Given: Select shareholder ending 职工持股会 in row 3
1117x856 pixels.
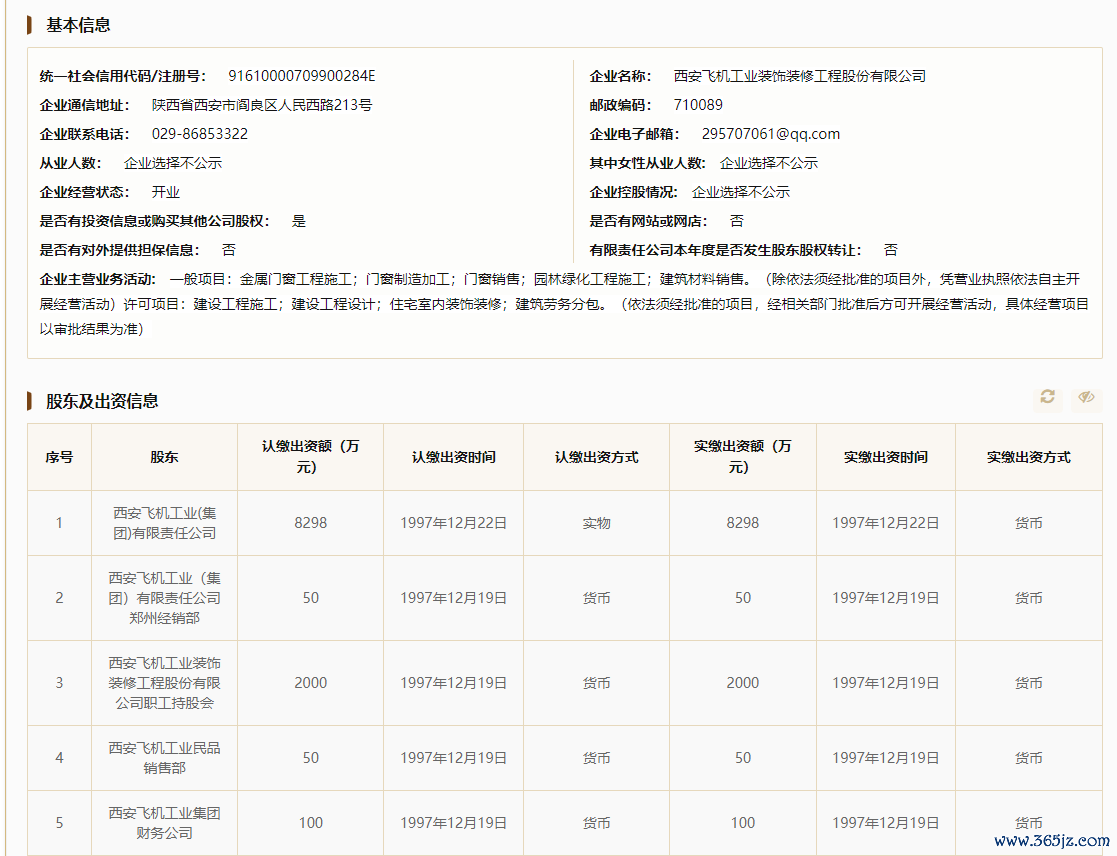Looking at the screenshot, I should click(x=164, y=683).
